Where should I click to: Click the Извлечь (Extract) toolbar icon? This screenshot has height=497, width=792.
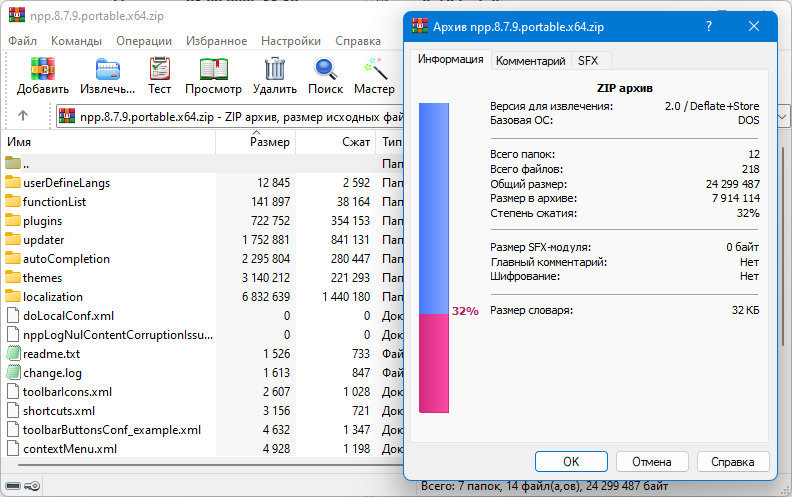click(x=108, y=69)
